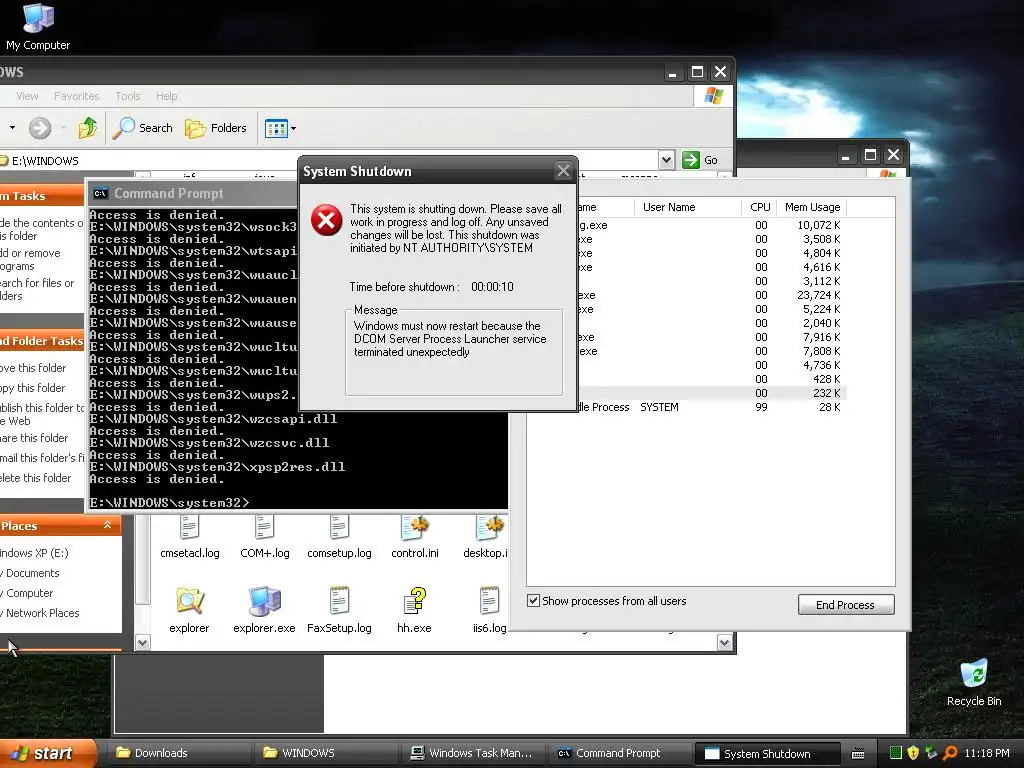Switch to WINDOWS taskbar button

tap(323, 753)
